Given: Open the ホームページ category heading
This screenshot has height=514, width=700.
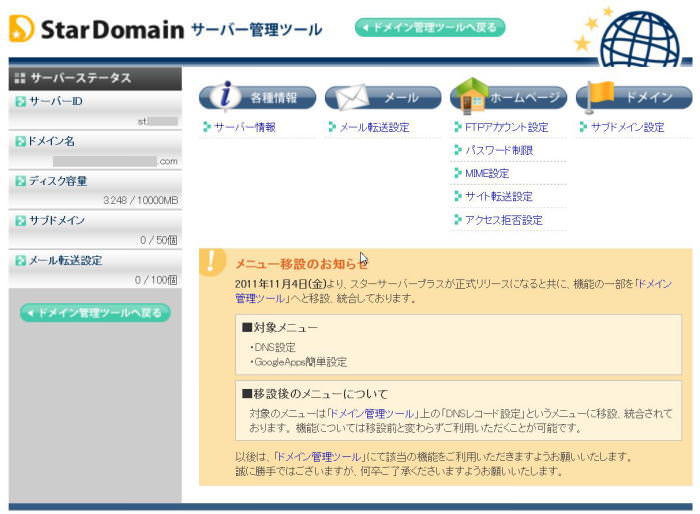Looking at the screenshot, I should click(508, 97).
